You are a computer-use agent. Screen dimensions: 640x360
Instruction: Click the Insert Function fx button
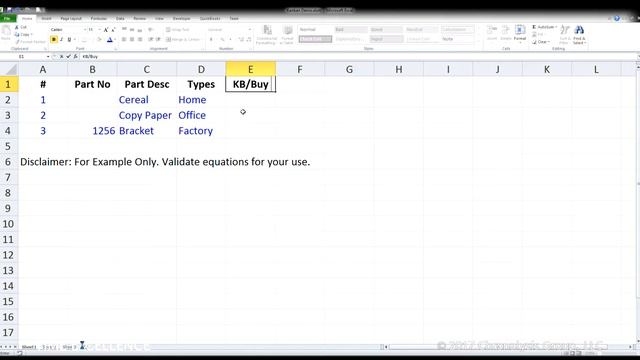76,57
